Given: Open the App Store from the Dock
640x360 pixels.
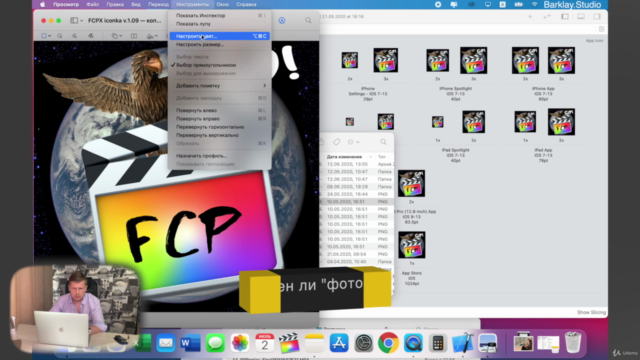Looking at the screenshot, I should (x=339, y=343).
